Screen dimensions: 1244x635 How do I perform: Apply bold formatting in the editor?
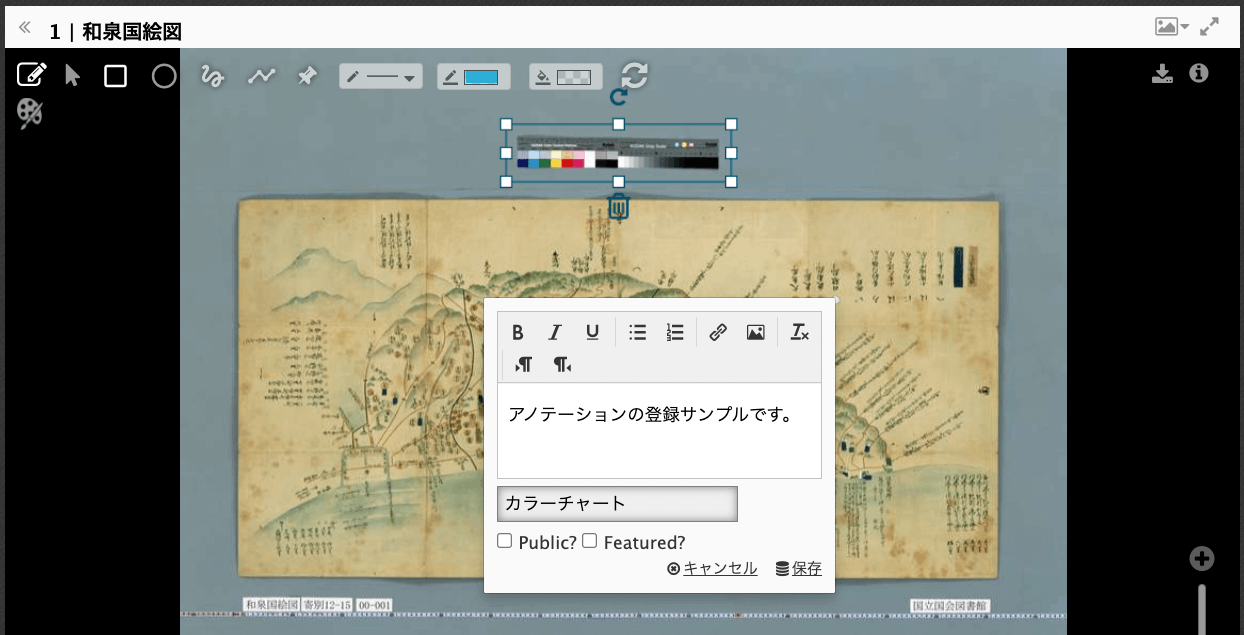coord(518,333)
